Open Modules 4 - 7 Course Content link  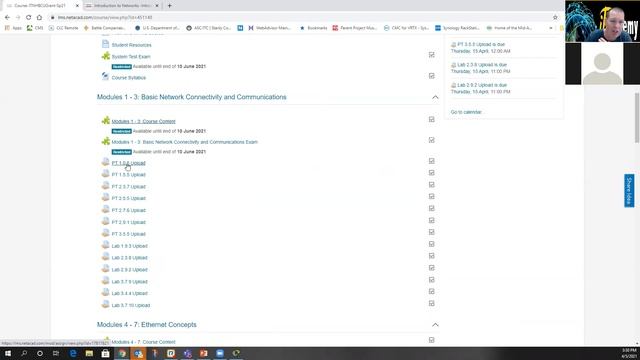143,342
